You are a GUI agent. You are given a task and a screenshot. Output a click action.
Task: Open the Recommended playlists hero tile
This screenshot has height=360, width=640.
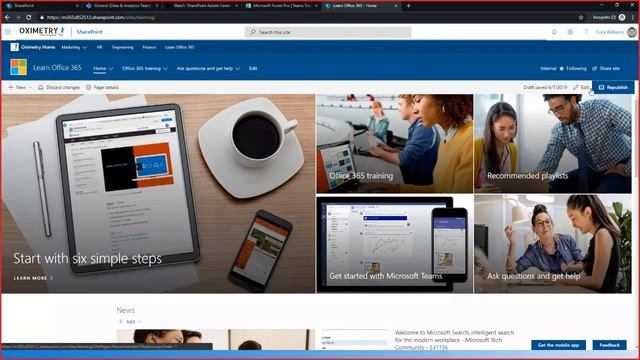click(553, 144)
